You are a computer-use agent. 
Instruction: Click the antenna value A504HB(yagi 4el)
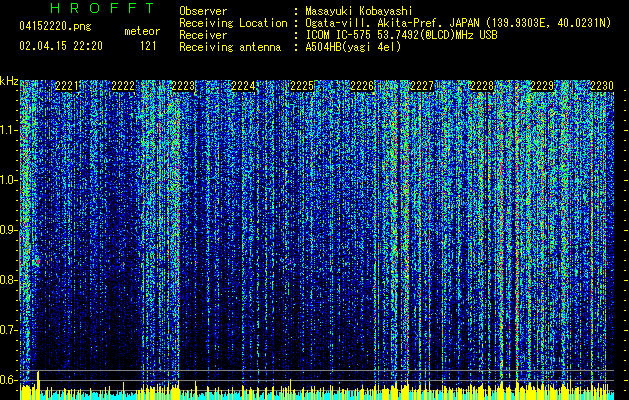(353, 47)
